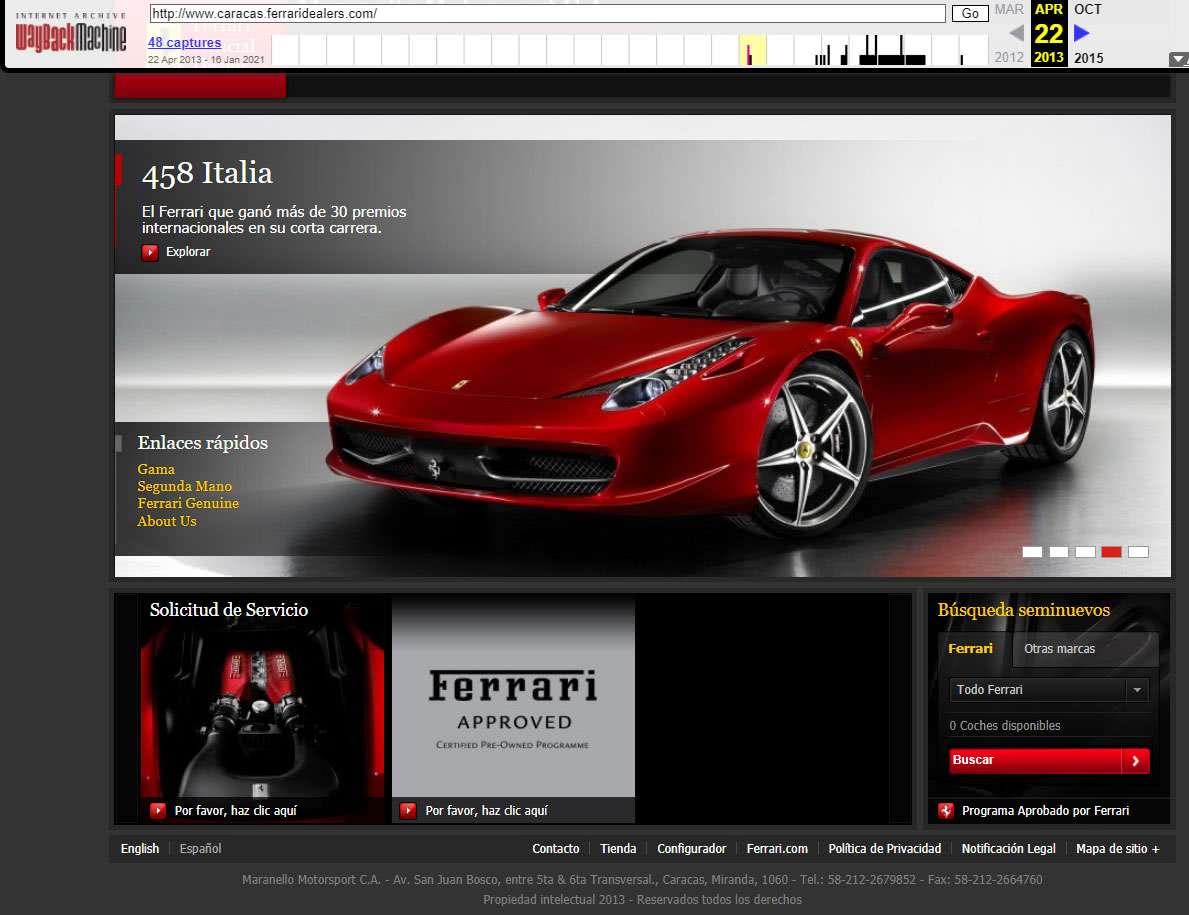Select the first slideshow indicator
Screen dimensions: 1189x915
(1032, 552)
